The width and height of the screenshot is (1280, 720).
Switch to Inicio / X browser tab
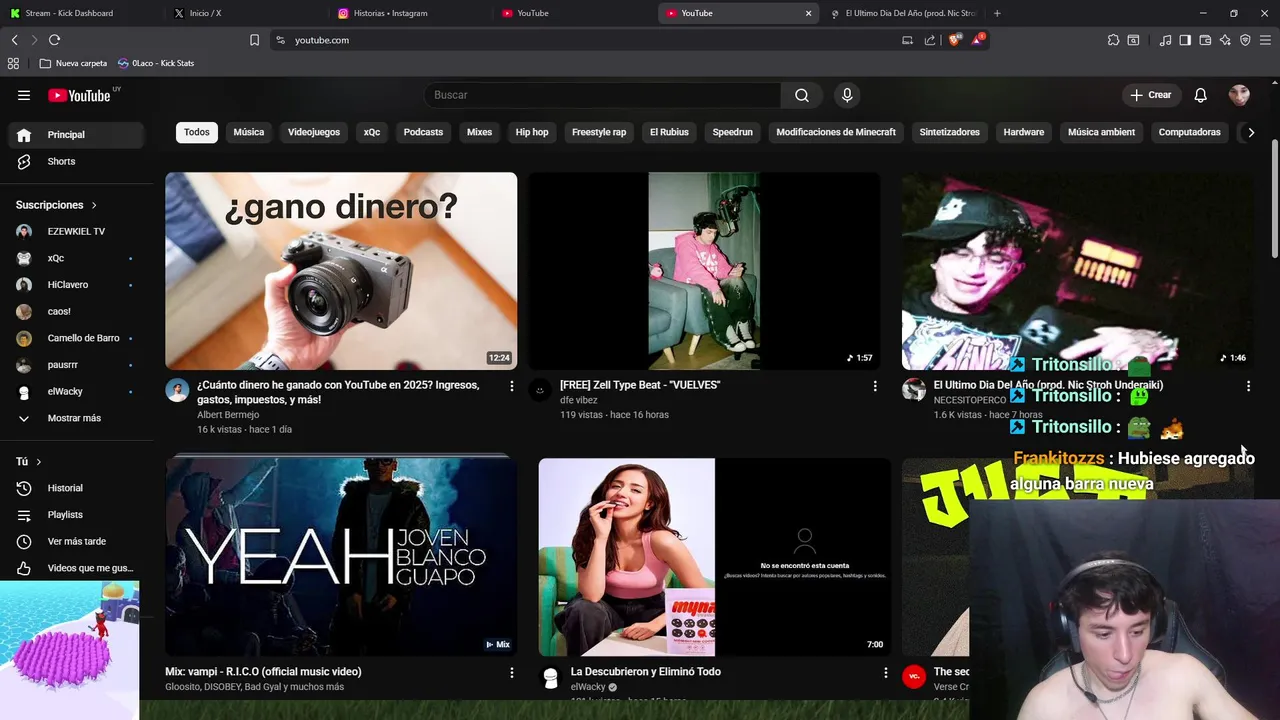click(248, 13)
